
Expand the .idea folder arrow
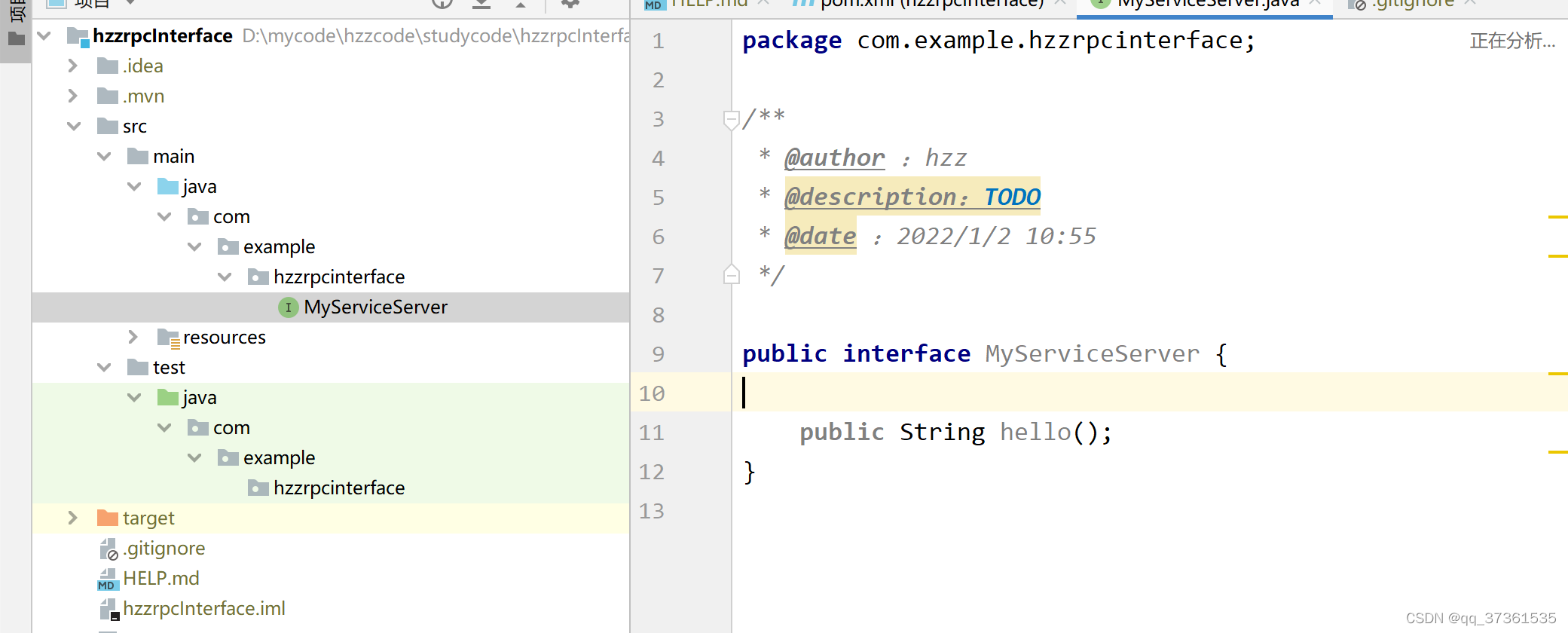click(x=73, y=66)
